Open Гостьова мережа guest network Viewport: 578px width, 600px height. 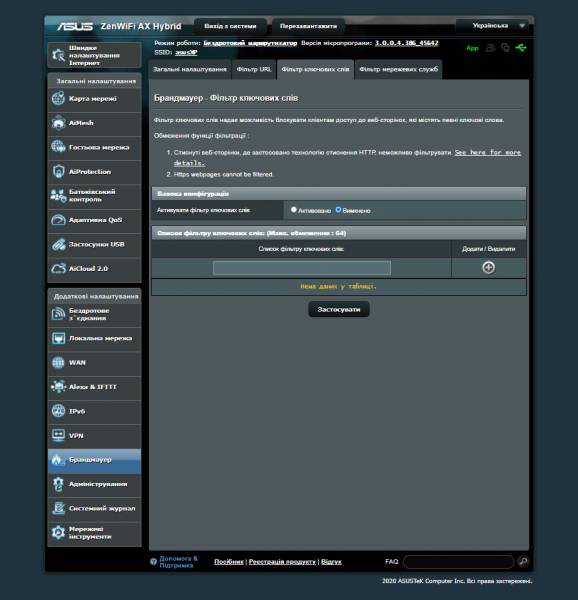tap(94, 147)
